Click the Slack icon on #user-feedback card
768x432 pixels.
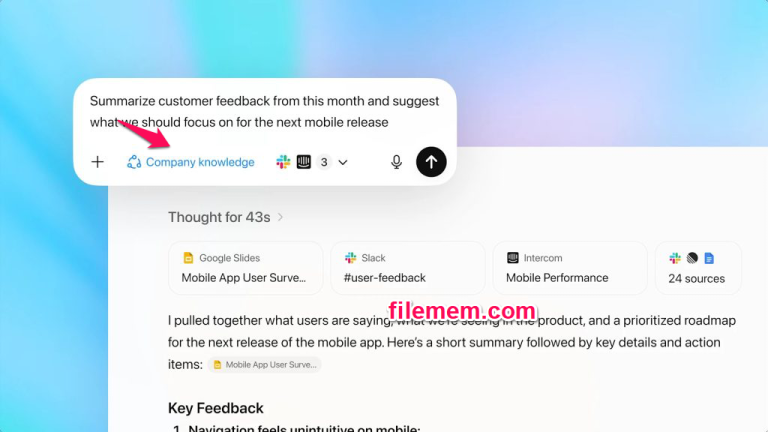[x=351, y=258]
